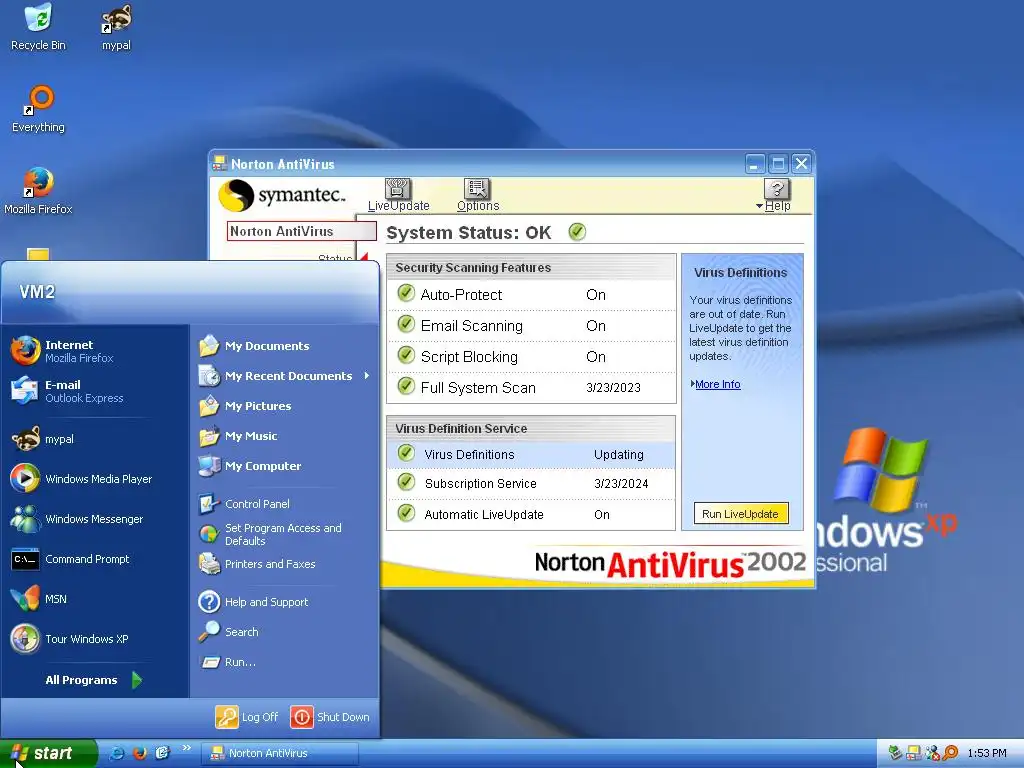This screenshot has height=768, width=1024.
Task: Open My Music folder
Action: (x=285, y=436)
